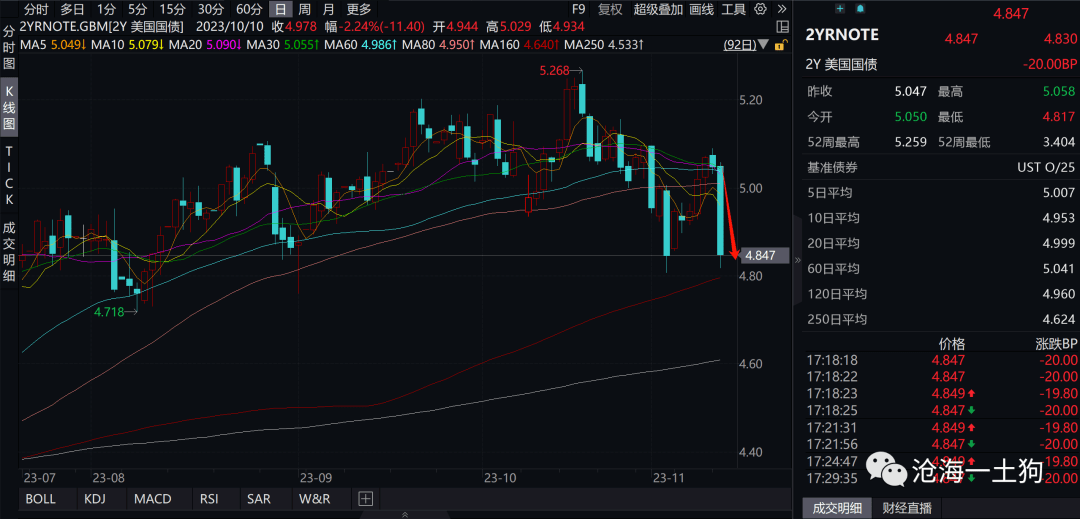Open the 分时图 view in left sidebar
This screenshot has width=1080, height=519.
point(9,46)
